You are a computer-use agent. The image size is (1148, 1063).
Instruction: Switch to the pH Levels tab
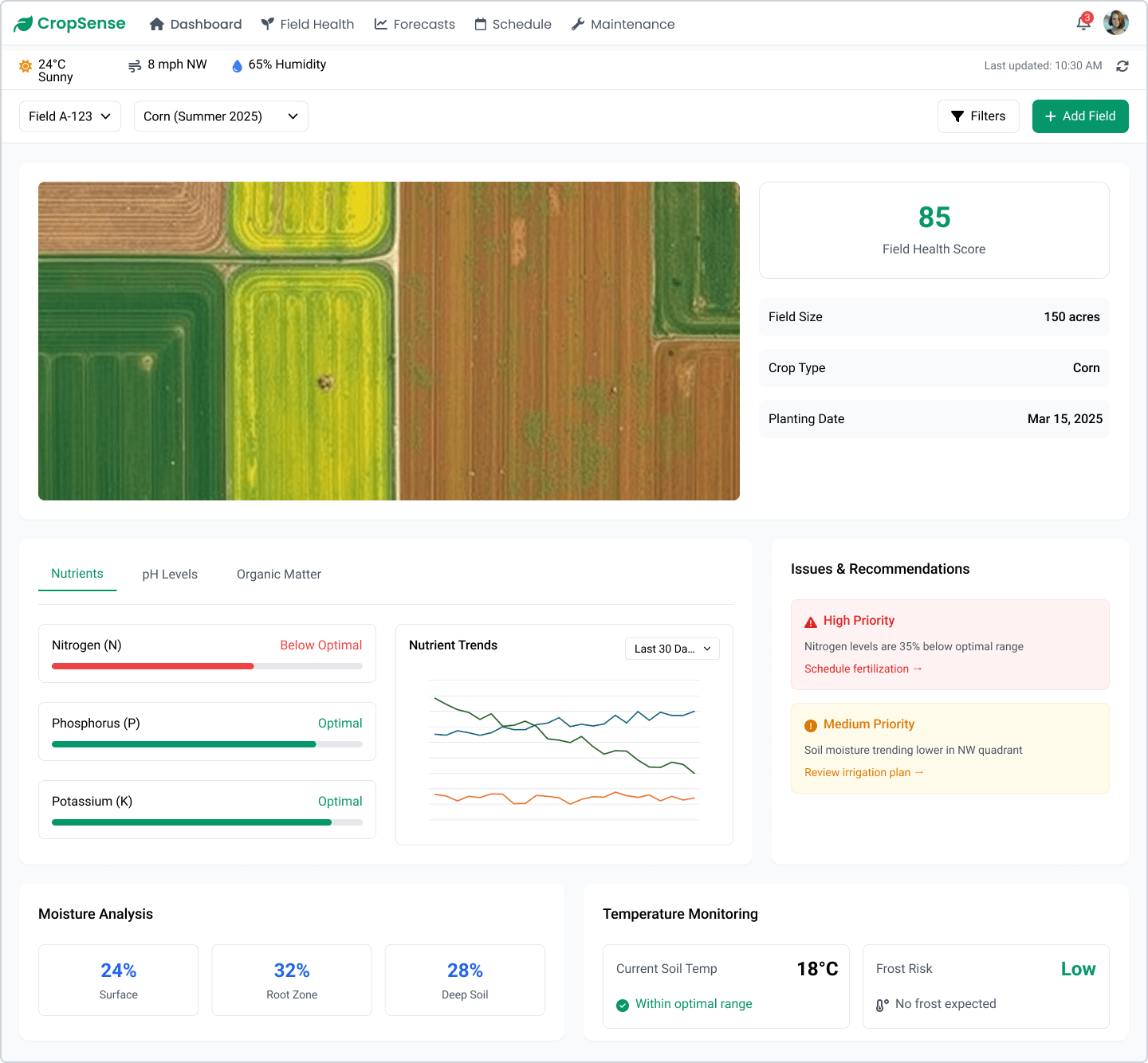170,575
